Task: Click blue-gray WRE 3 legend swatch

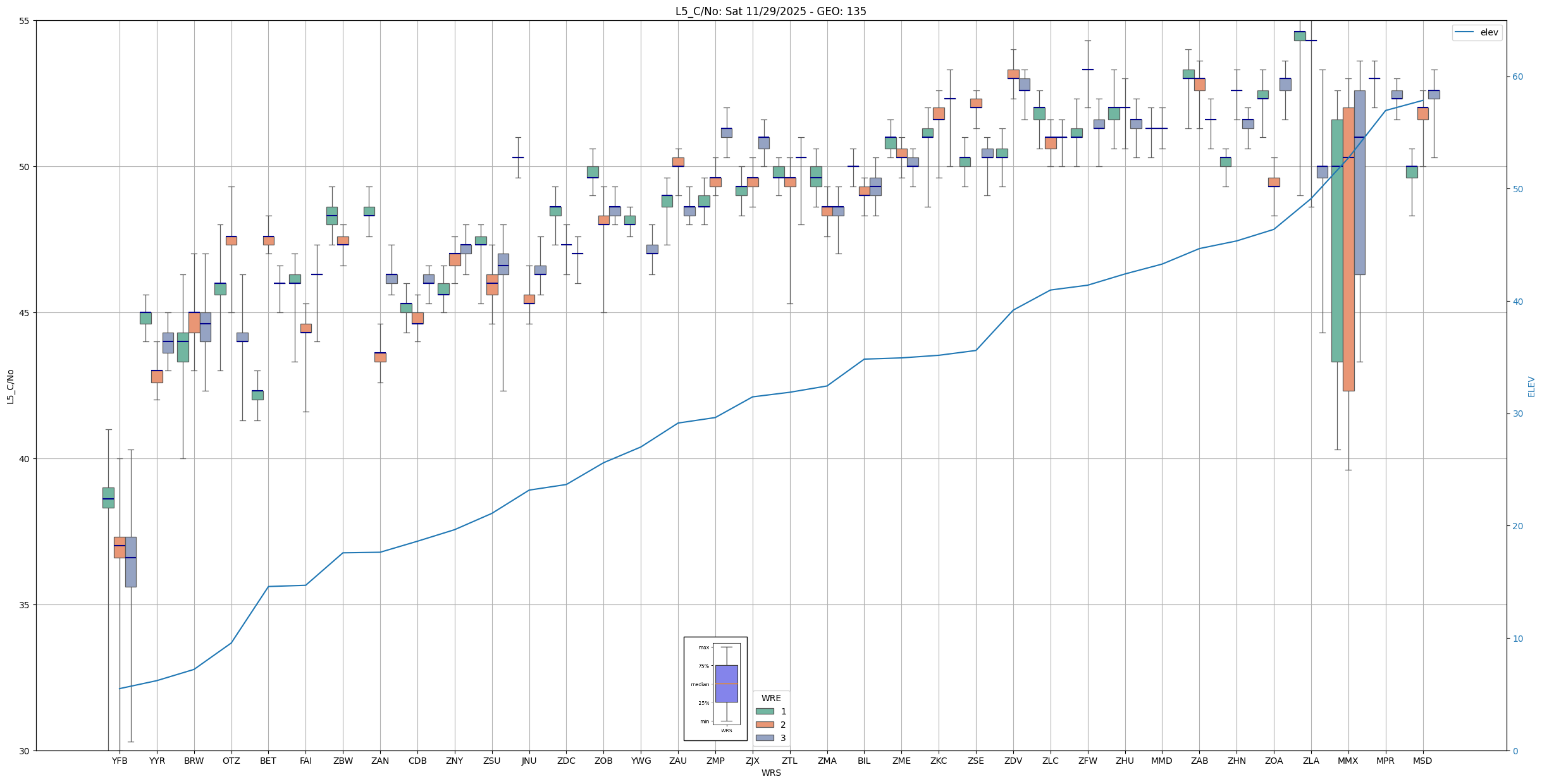Action: [765, 738]
